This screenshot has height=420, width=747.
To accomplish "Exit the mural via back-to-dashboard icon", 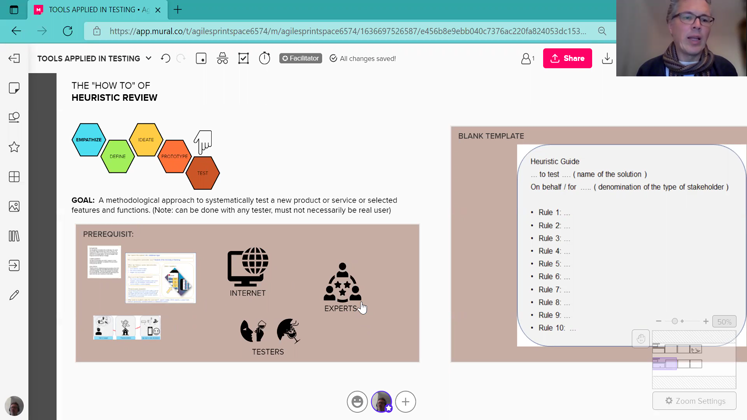I will (x=14, y=58).
